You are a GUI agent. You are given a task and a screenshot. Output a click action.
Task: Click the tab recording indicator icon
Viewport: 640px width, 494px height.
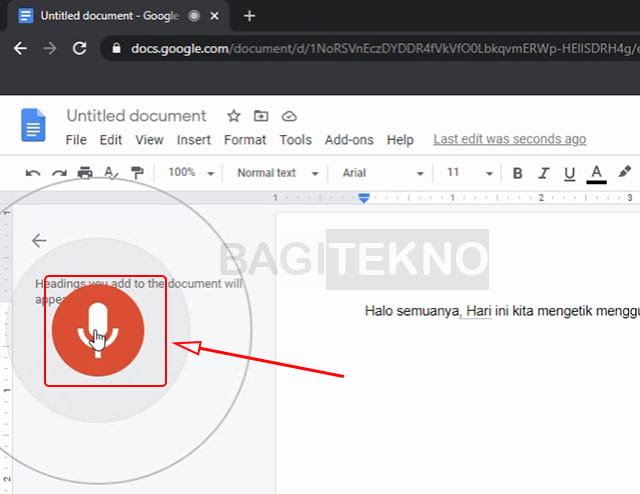point(194,16)
